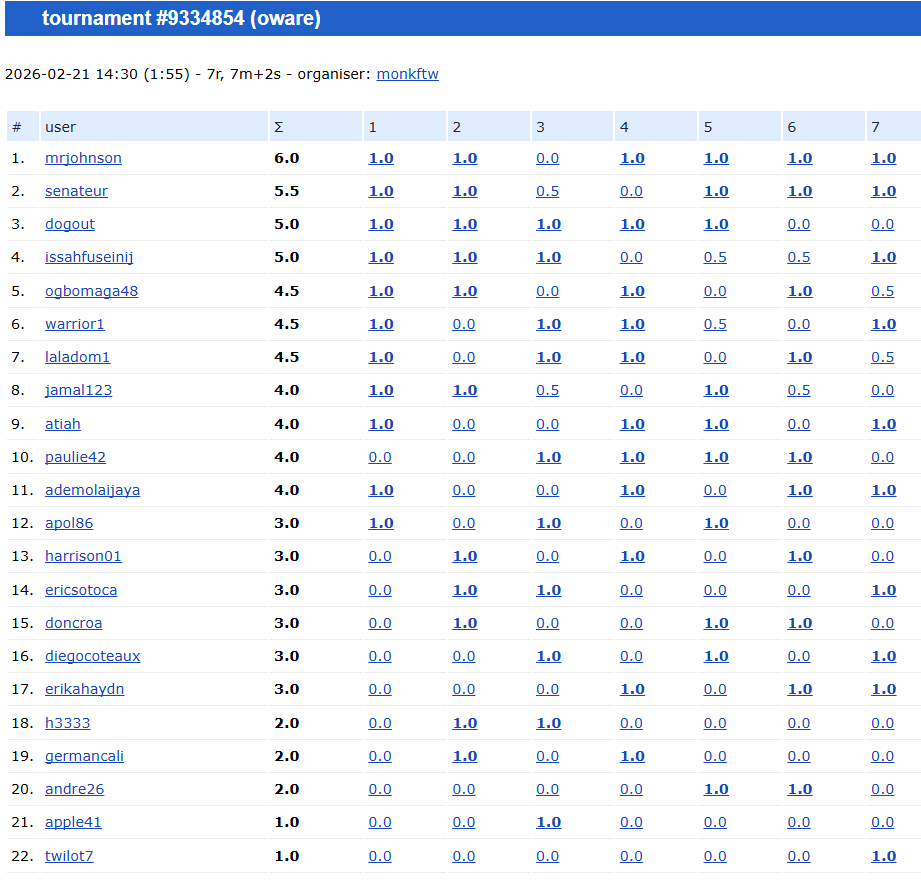
Task: View issahfuseinij's profile
Action: [89, 257]
